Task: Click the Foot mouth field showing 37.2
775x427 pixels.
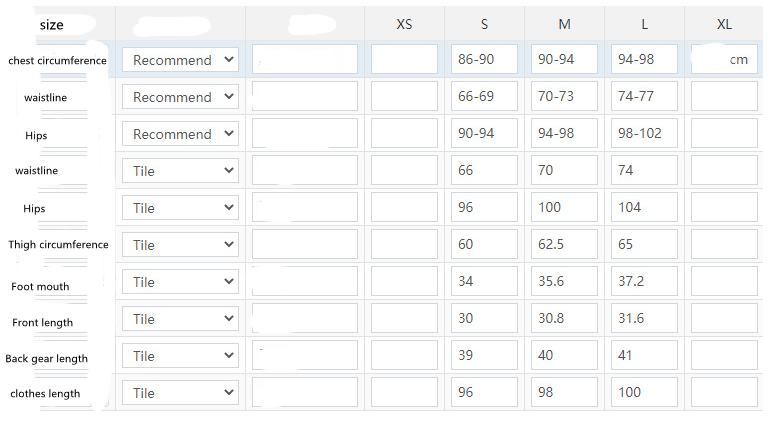Action: pos(644,282)
